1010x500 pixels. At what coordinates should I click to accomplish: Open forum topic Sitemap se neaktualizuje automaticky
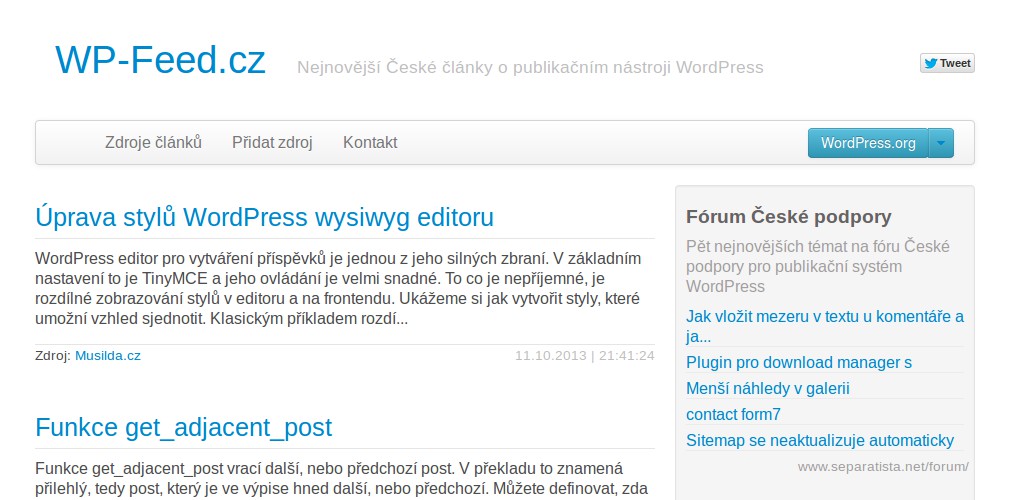click(820, 441)
